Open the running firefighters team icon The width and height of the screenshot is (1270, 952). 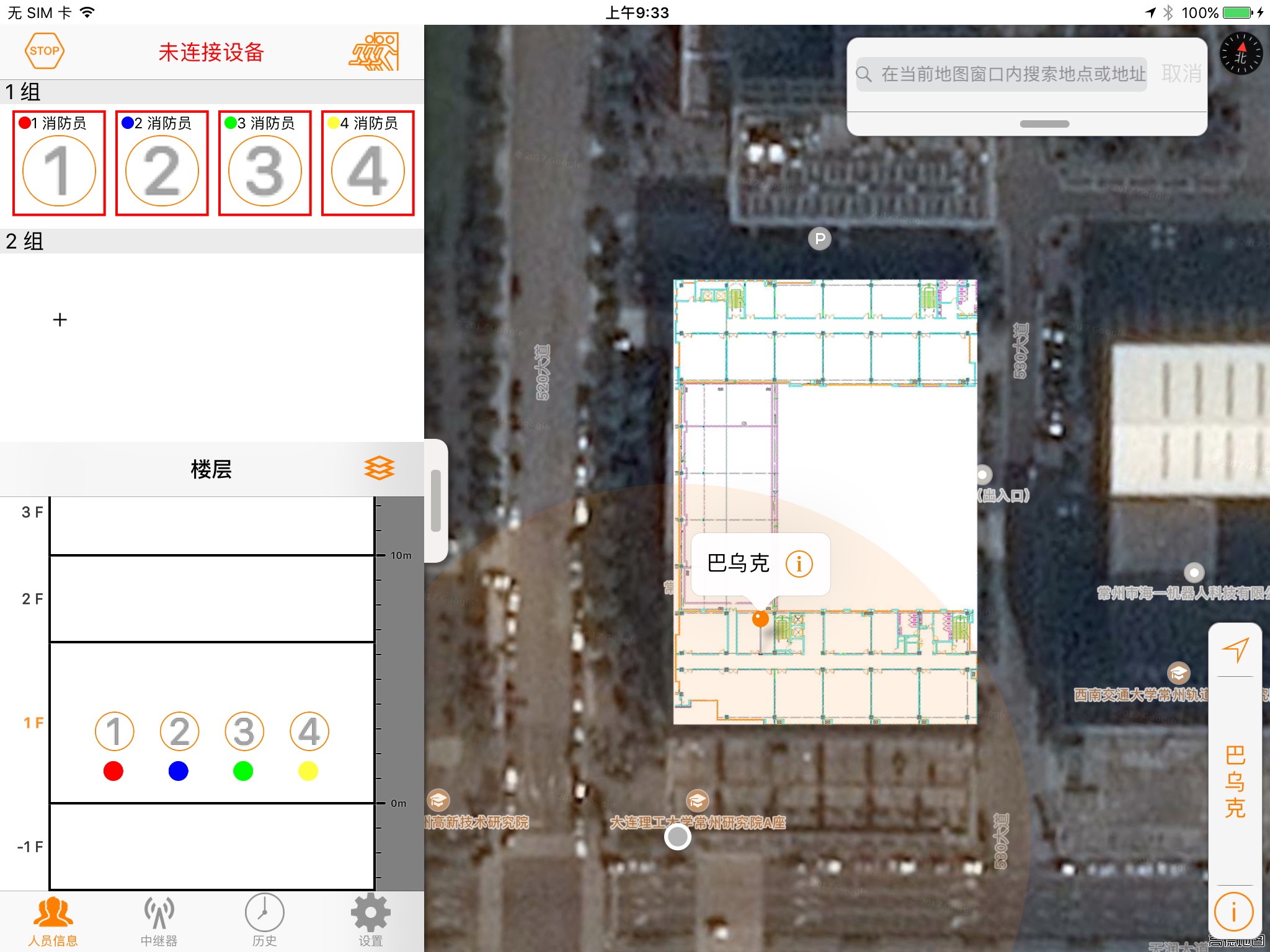pyautogui.click(x=373, y=52)
